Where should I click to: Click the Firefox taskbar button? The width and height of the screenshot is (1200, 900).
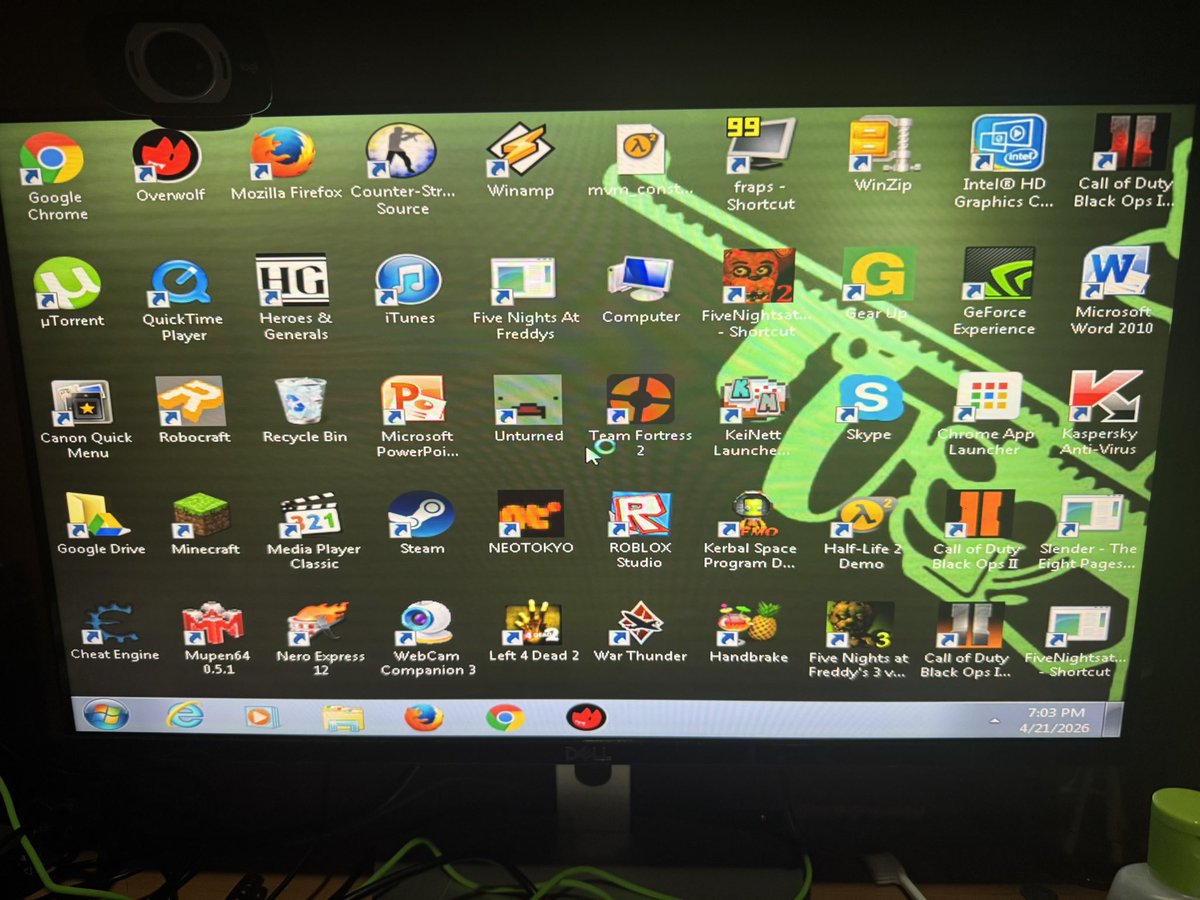[x=424, y=717]
